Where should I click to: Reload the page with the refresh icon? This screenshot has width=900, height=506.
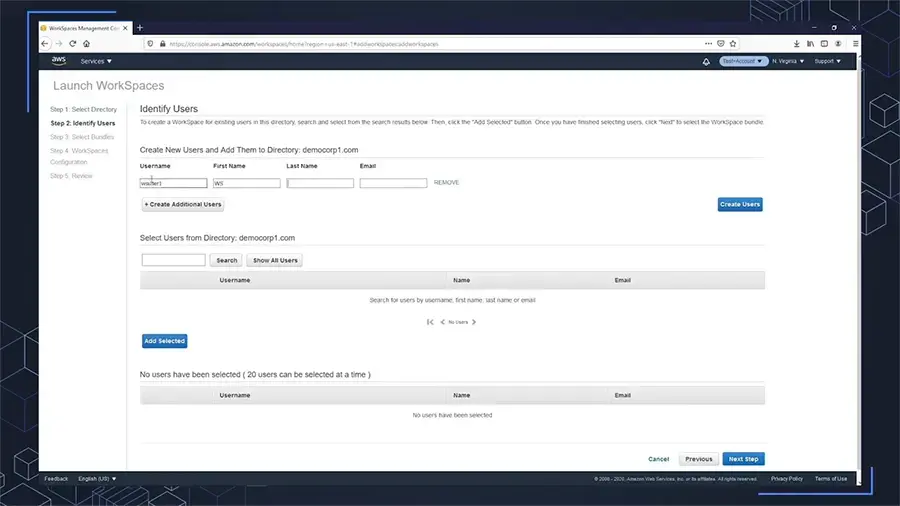[x=73, y=44]
